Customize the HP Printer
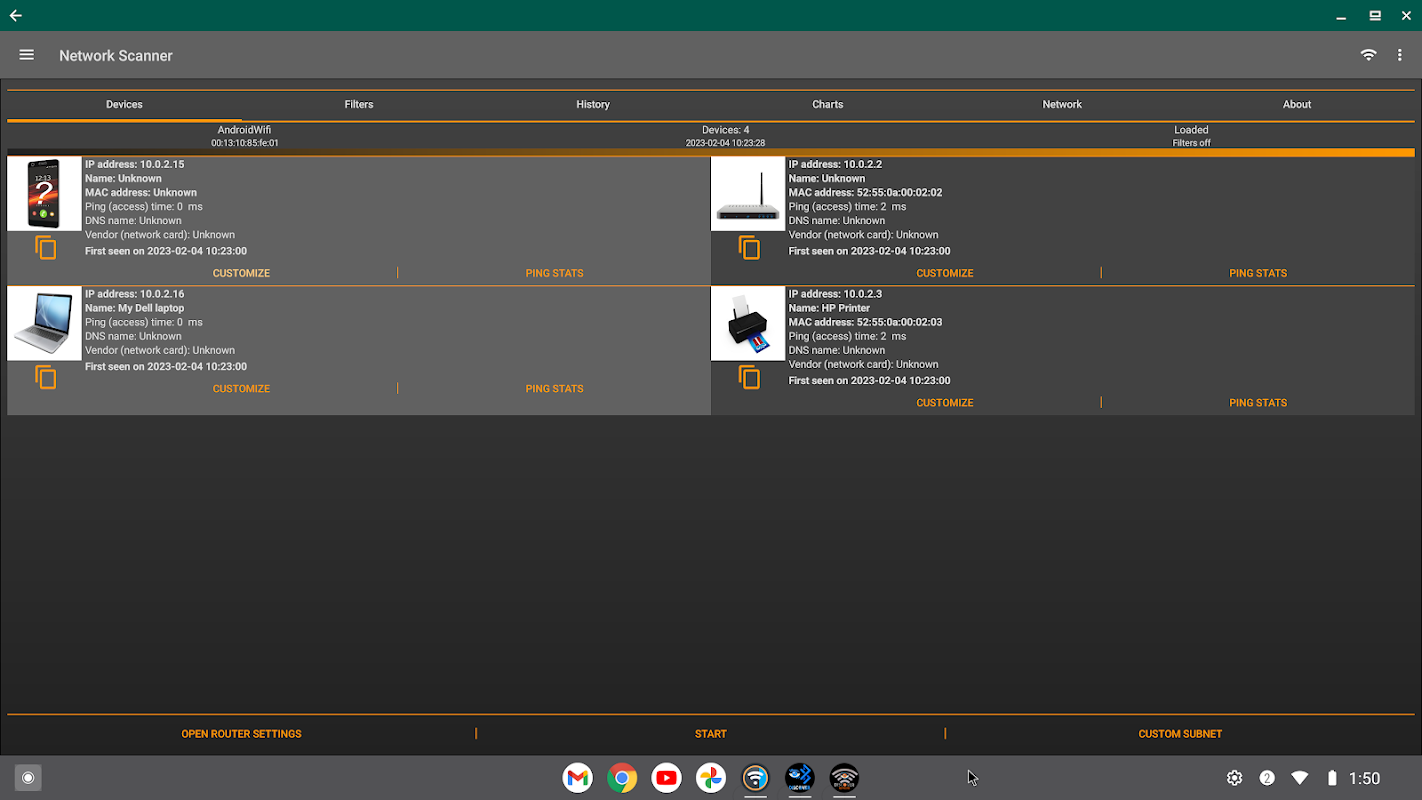The height and width of the screenshot is (800, 1422). click(x=945, y=403)
